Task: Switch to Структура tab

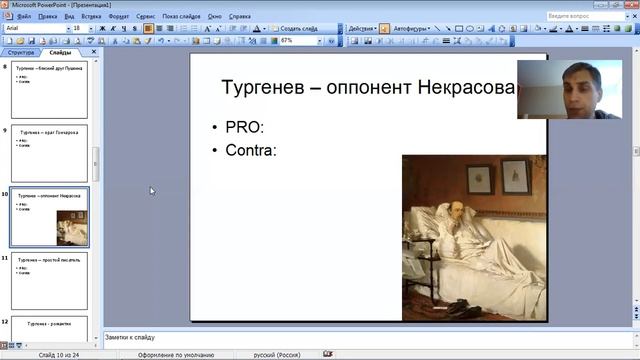Action: [20, 52]
